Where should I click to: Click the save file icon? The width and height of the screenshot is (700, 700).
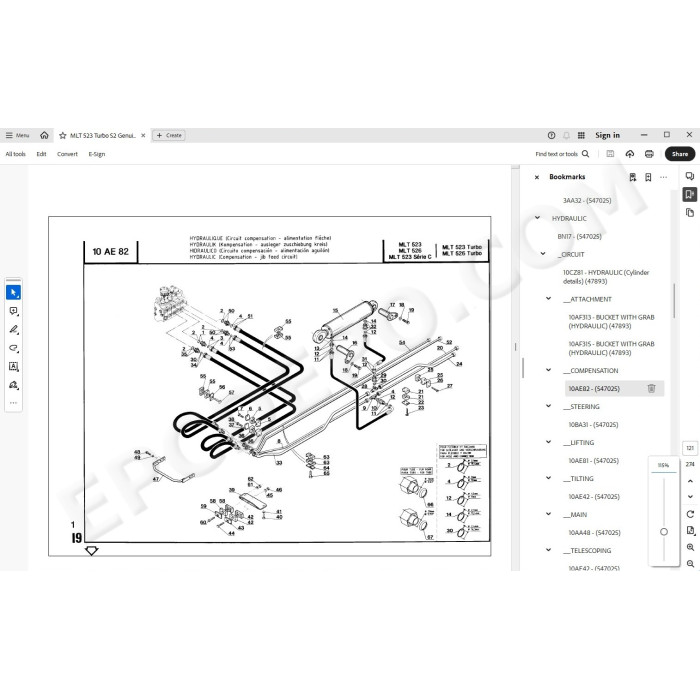coord(610,154)
